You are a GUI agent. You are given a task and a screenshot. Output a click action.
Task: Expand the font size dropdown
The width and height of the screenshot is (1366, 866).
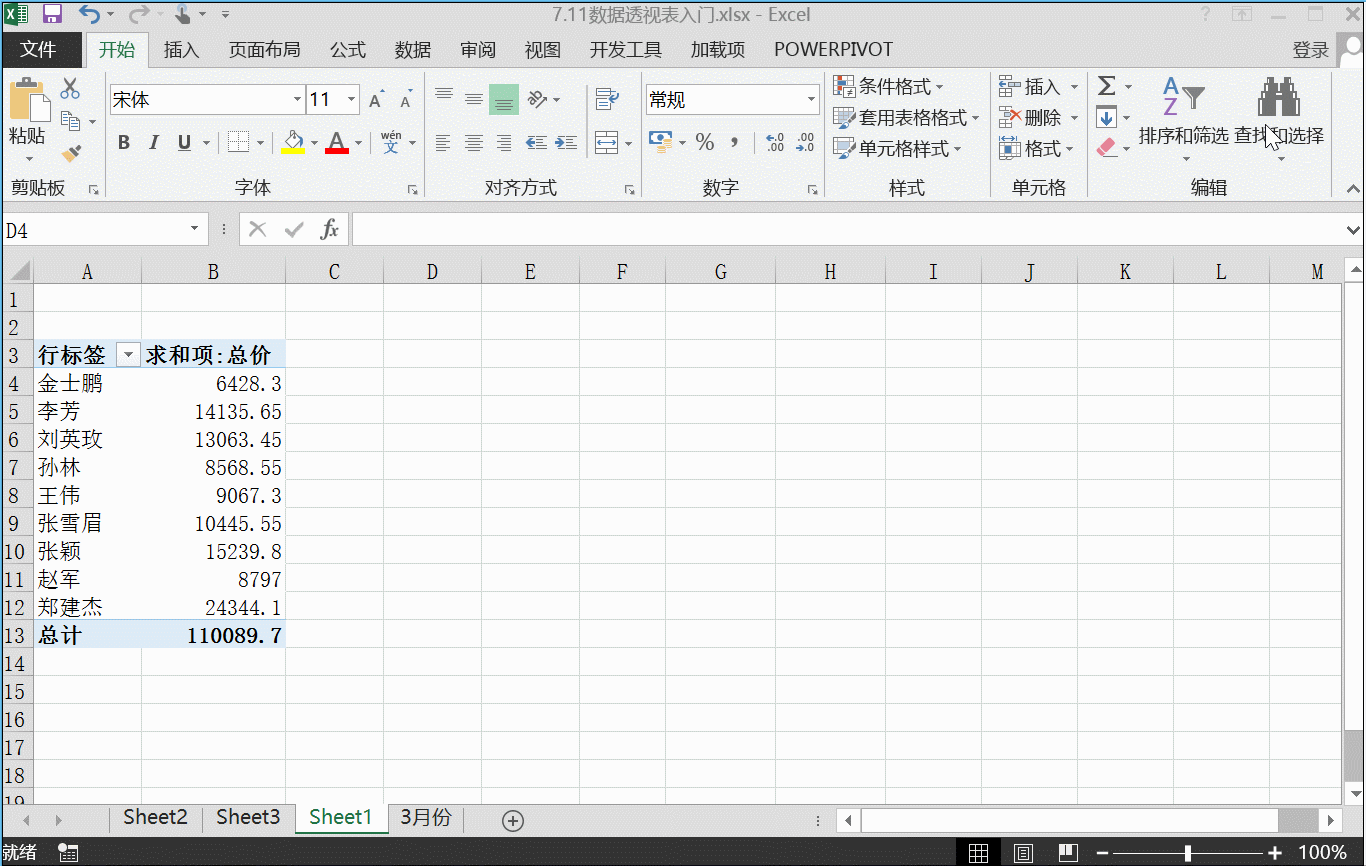[x=350, y=99]
